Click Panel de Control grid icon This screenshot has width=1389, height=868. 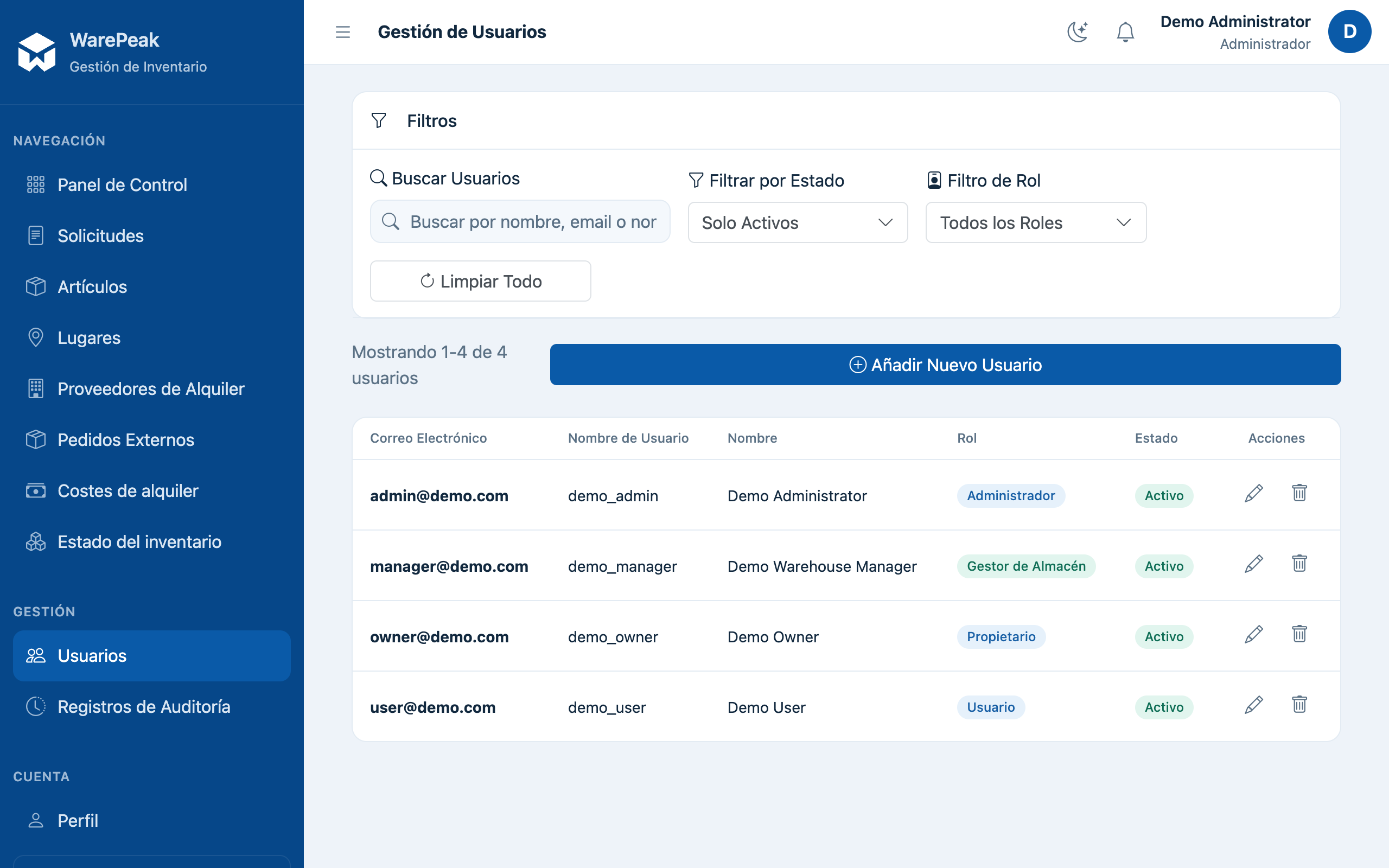(x=36, y=185)
